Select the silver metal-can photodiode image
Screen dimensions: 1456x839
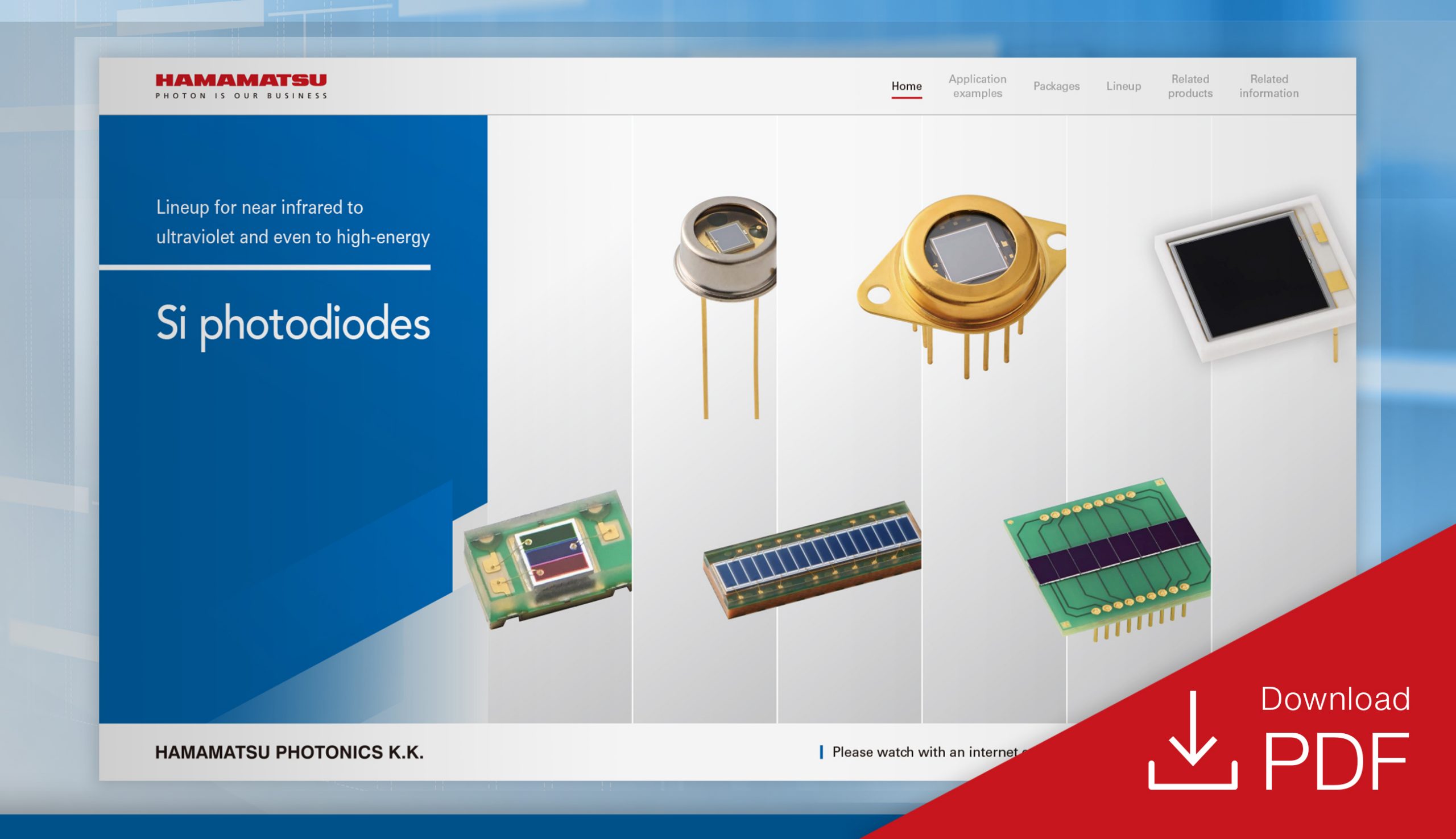(725, 306)
